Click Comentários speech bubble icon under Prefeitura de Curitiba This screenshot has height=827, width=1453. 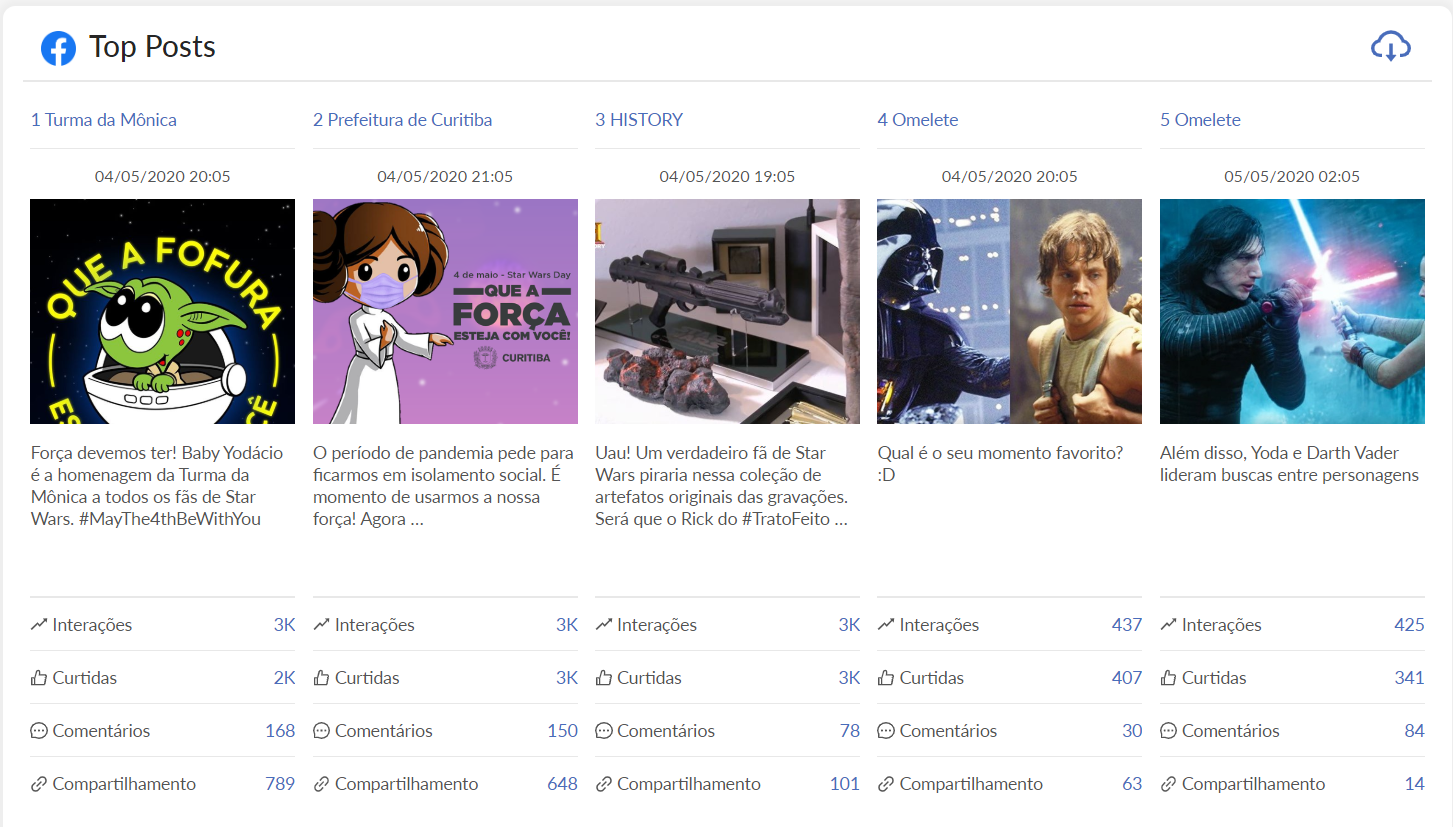pos(321,731)
